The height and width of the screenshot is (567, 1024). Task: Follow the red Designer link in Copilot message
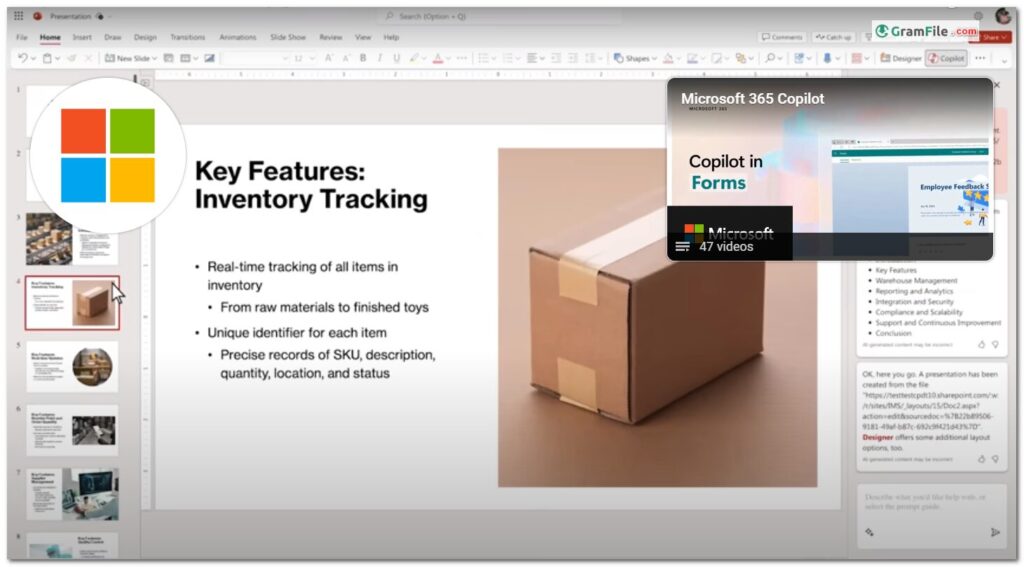877,437
